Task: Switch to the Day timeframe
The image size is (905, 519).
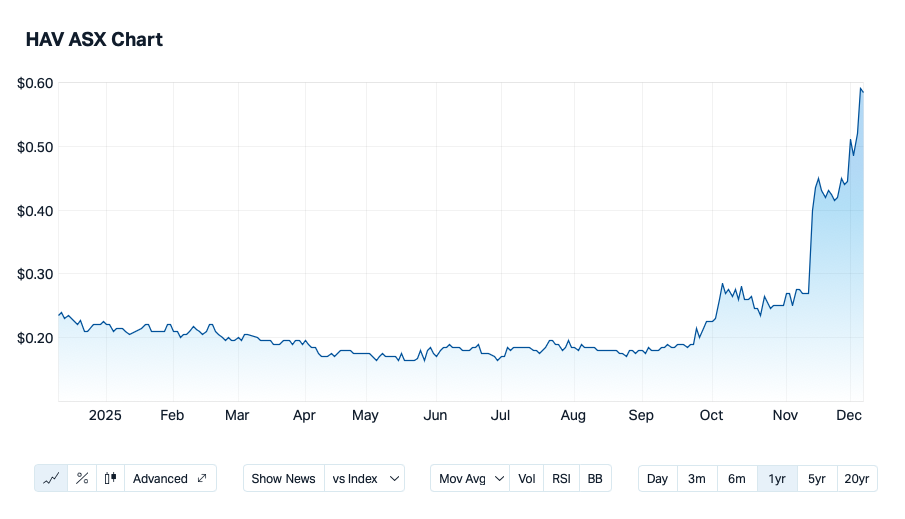Action: [657, 478]
